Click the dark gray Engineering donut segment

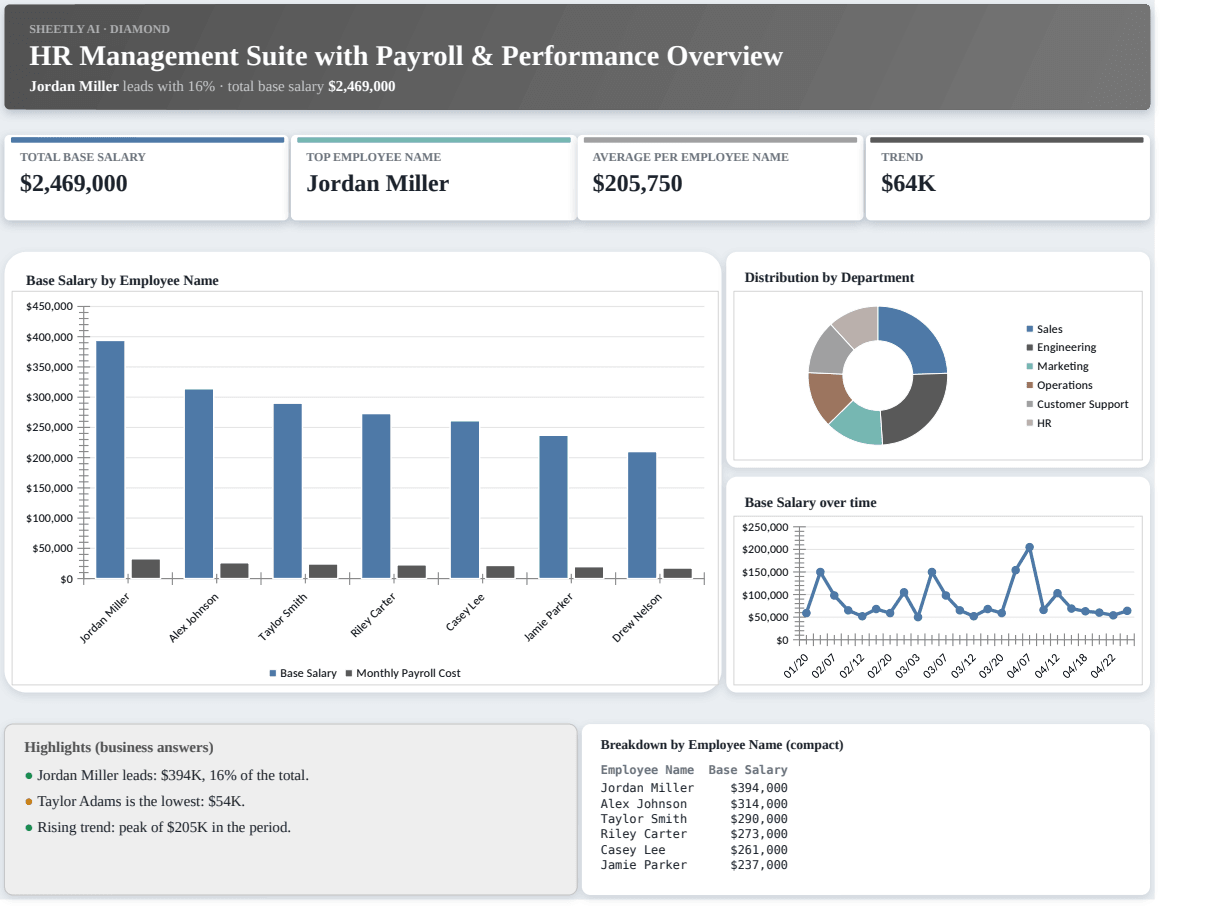point(920,411)
